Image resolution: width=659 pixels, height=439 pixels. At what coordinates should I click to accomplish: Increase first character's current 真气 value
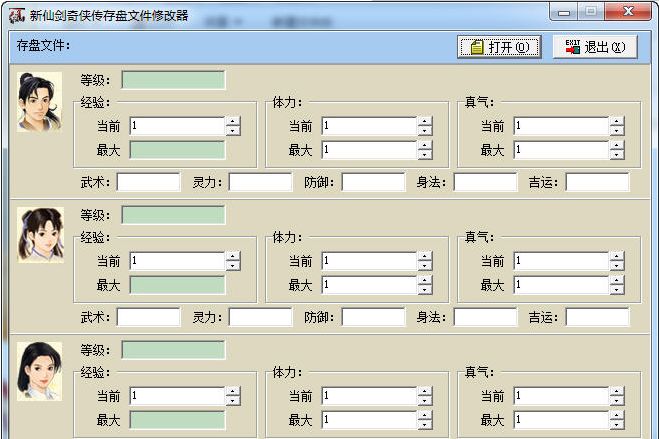click(617, 121)
